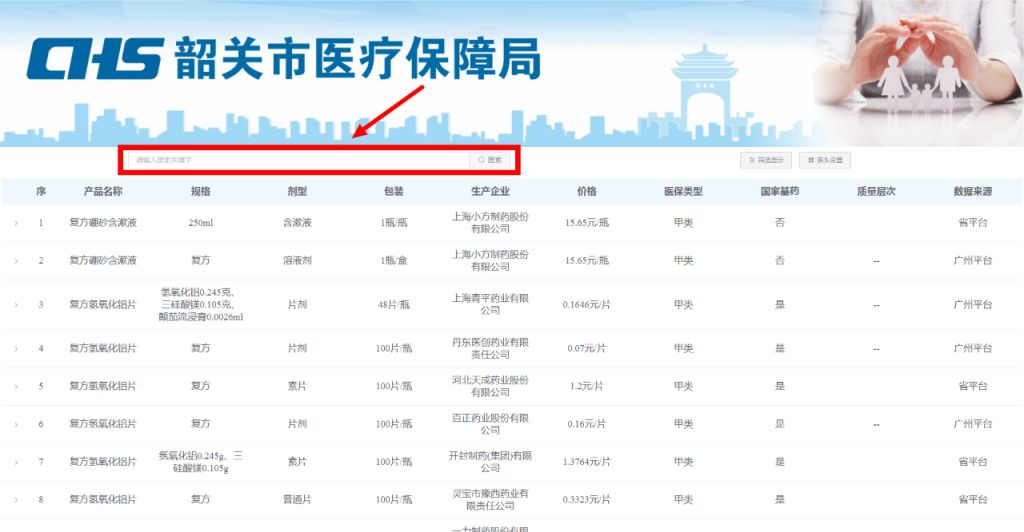Click the 韶关市医疗保障局 banner title
The height and width of the screenshot is (532, 1024).
[x=358, y=59]
